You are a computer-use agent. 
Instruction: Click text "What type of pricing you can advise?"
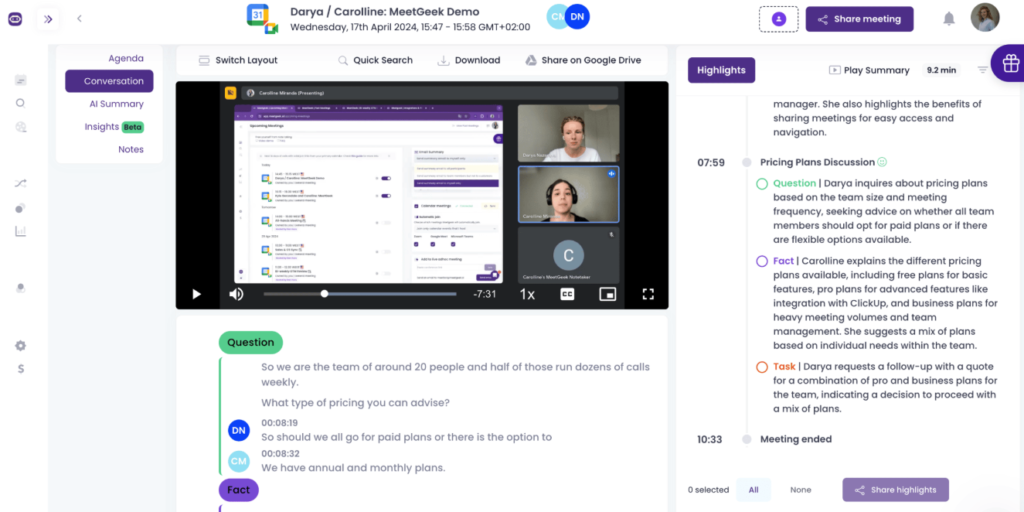355,403
